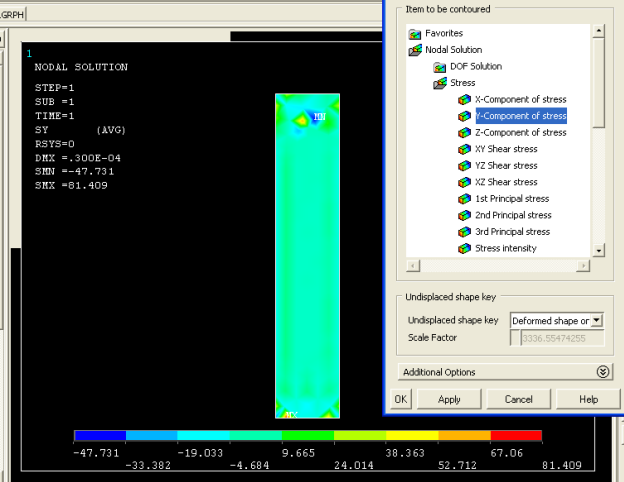Click the Favorites folder icon
This screenshot has width=624, height=482.
(x=415, y=33)
